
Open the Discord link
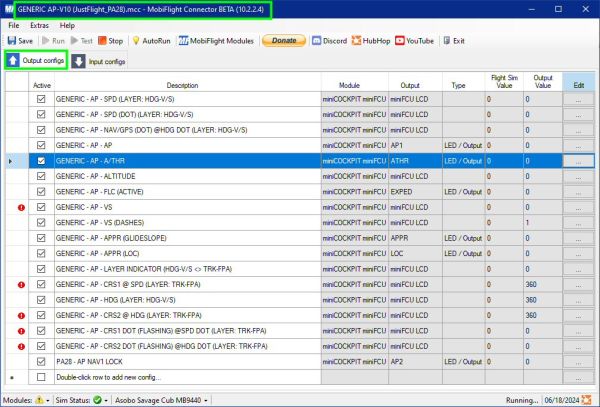coord(329,41)
